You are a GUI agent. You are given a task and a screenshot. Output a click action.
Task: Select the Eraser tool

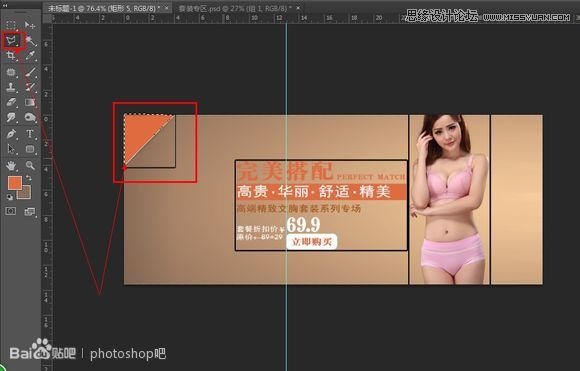tap(11, 102)
